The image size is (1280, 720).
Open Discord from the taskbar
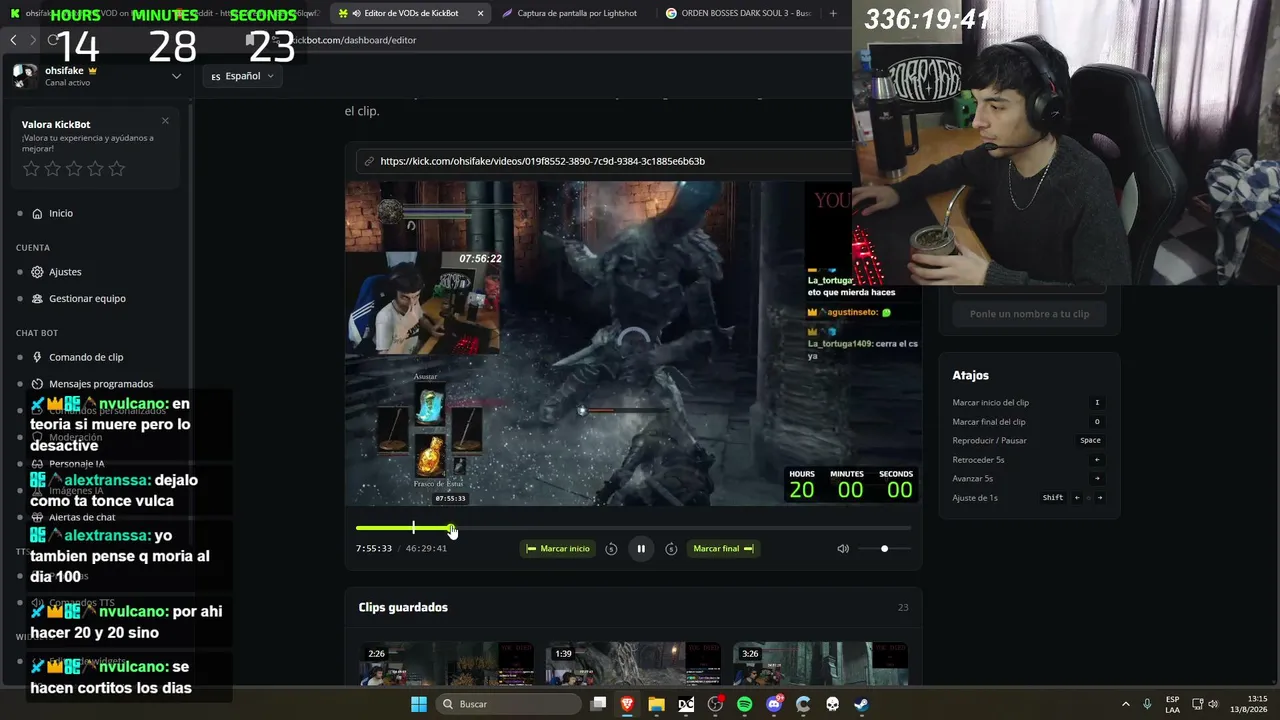[774, 704]
